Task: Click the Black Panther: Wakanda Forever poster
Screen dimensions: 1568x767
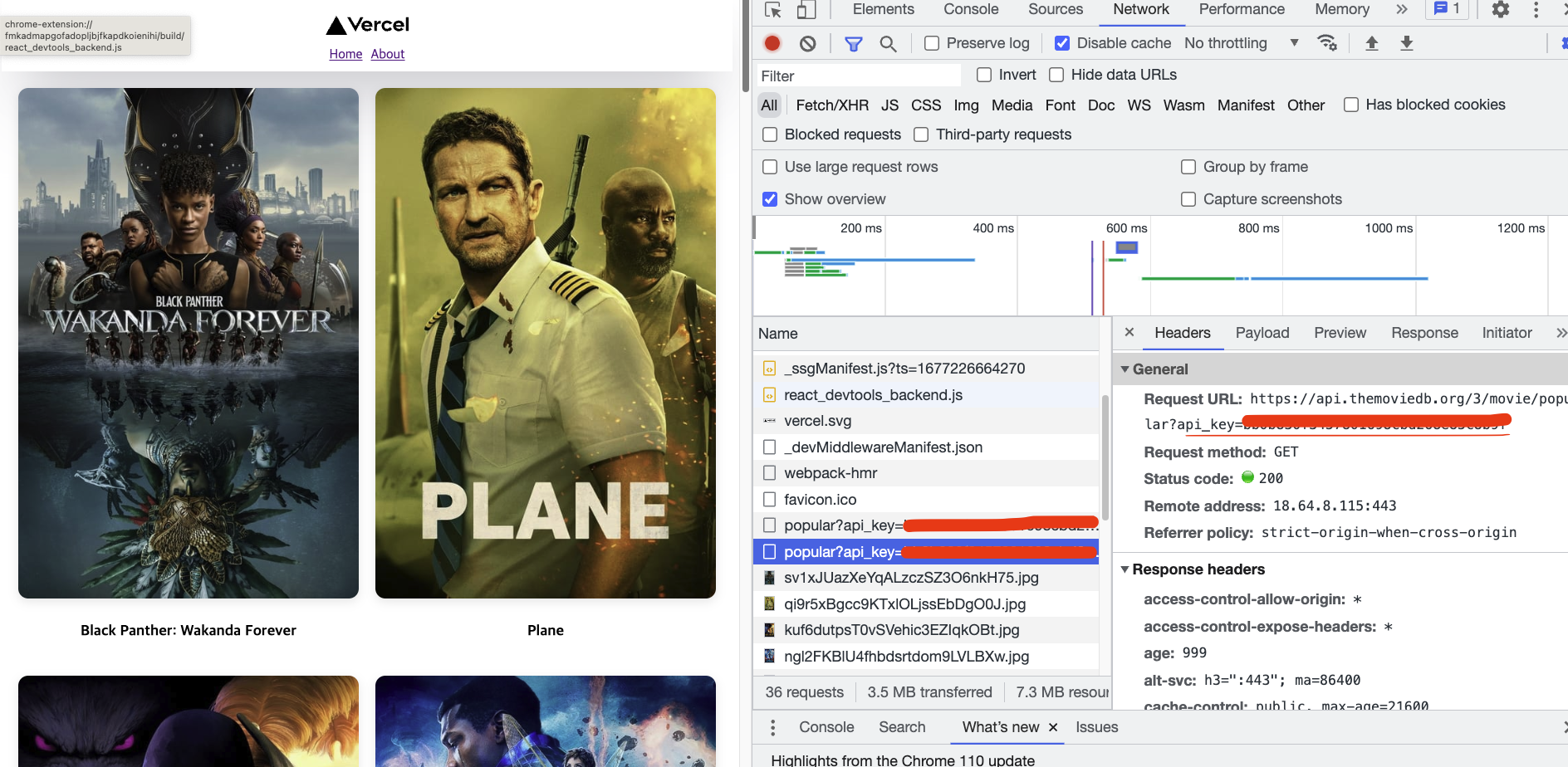Action: pos(189,343)
